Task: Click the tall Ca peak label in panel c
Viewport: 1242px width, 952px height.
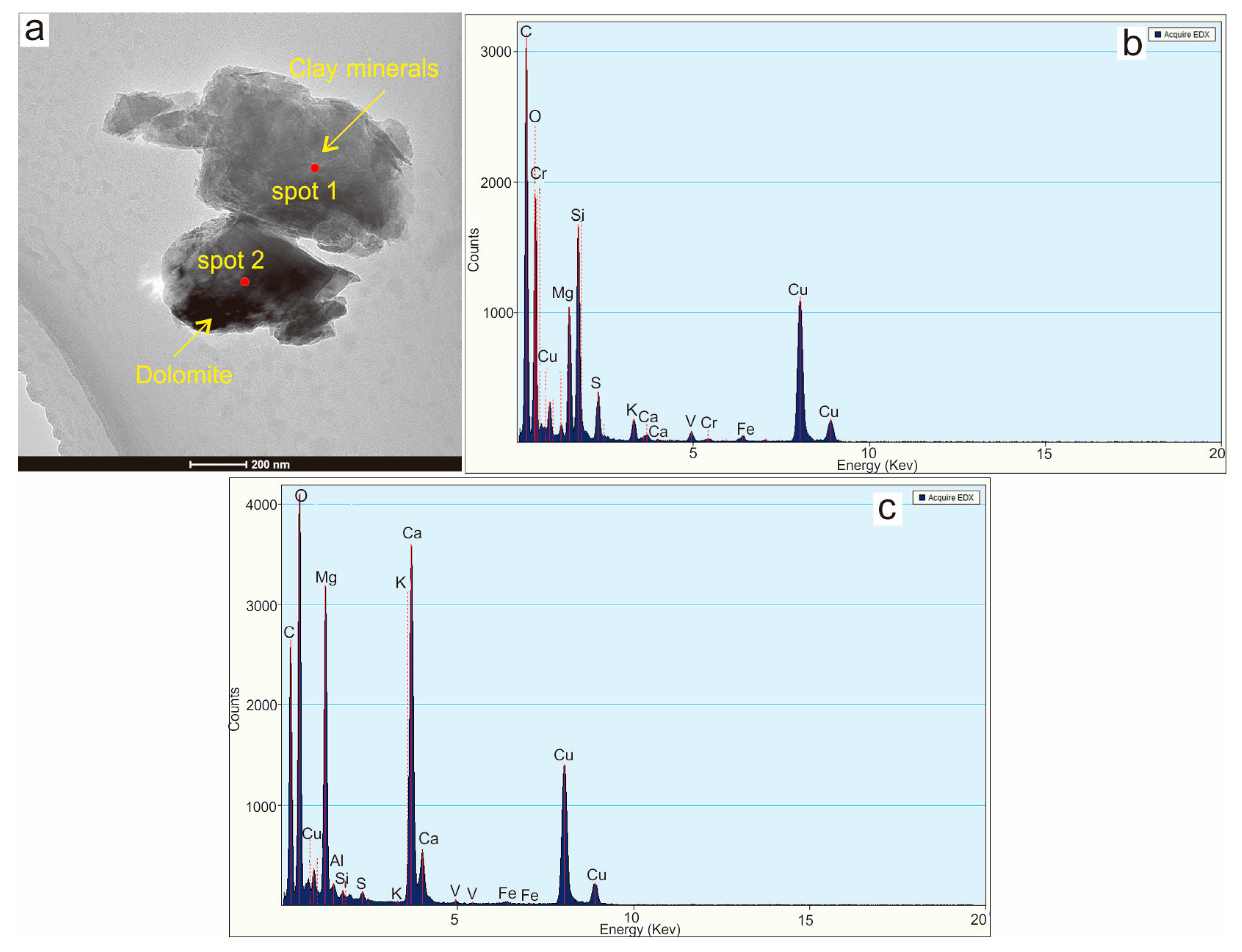Action: tap(412, 533)
